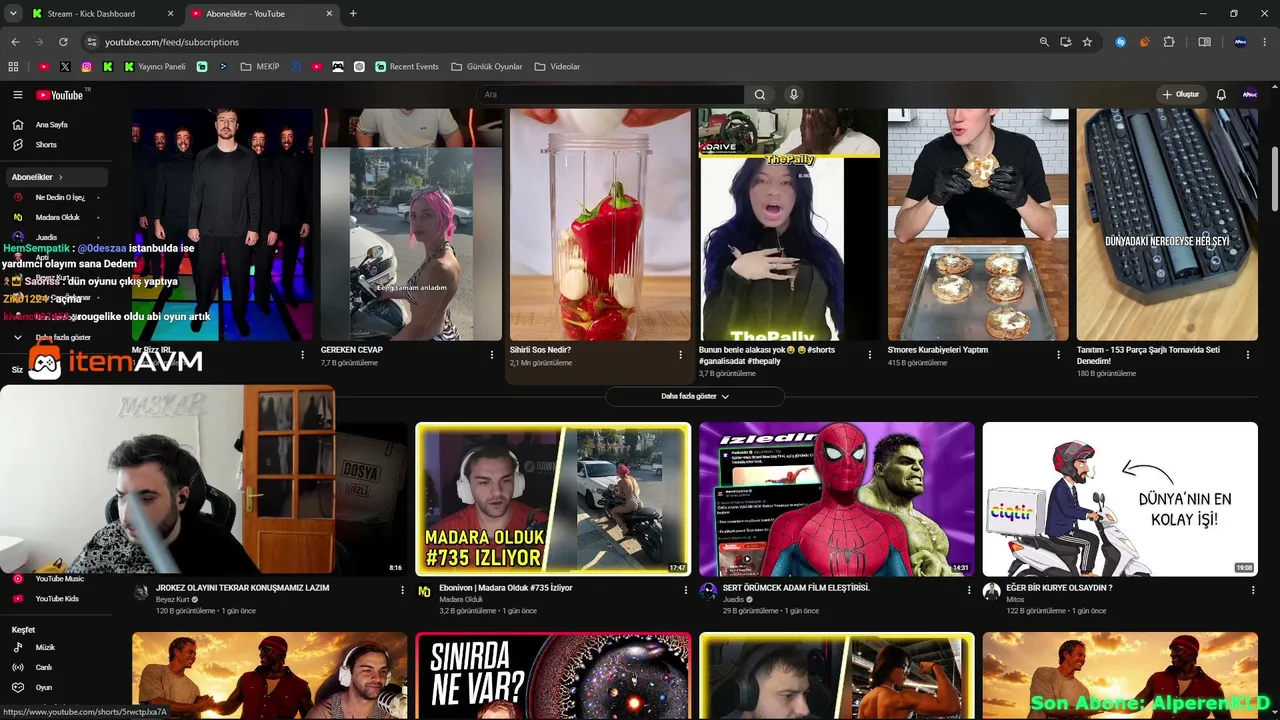The width and height of the screenshot is (1280, 720).
Task: Focus the YouTube 'Ara' search field
Action: (610, 95)
